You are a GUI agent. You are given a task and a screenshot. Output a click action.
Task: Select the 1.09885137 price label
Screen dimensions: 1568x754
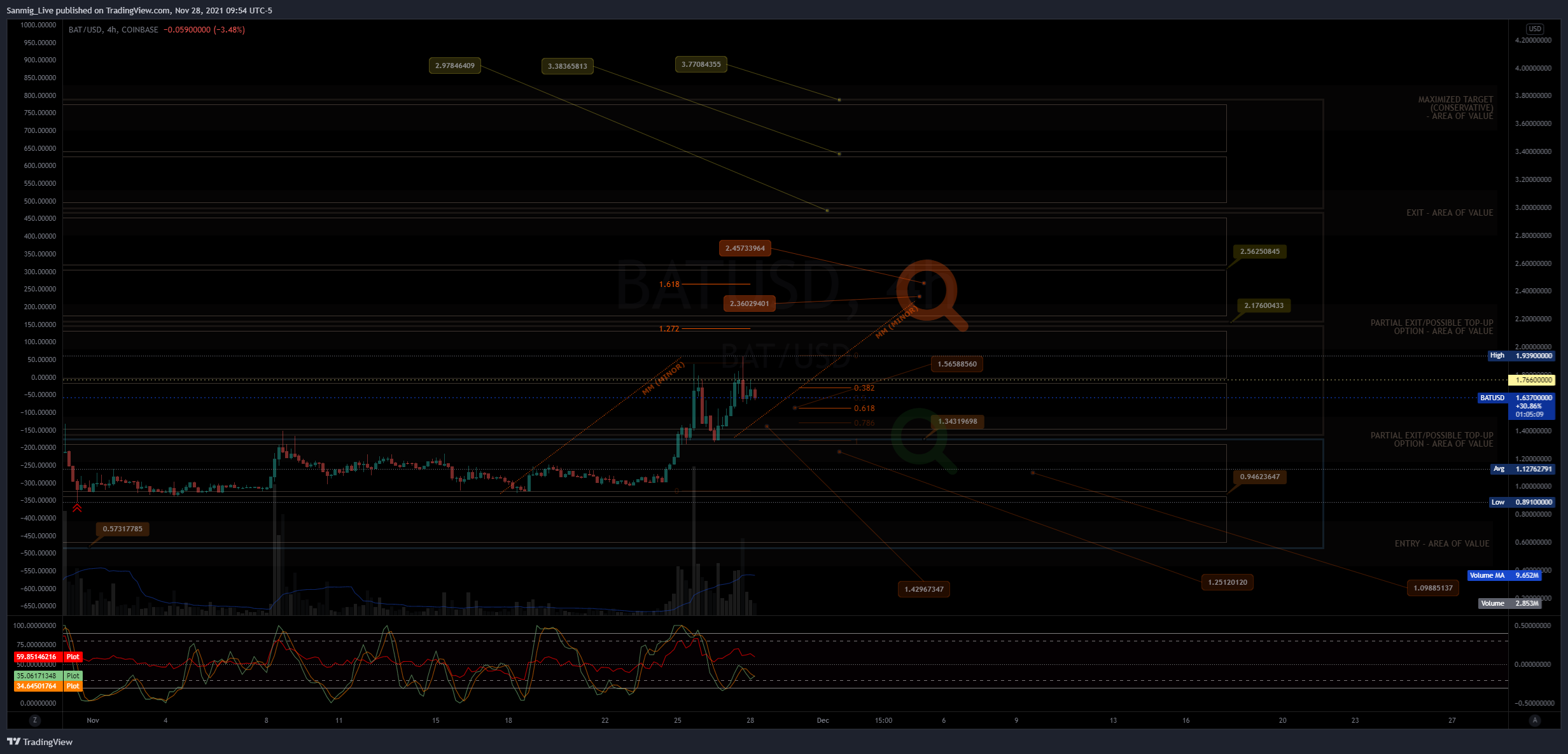pos(1433,588)
